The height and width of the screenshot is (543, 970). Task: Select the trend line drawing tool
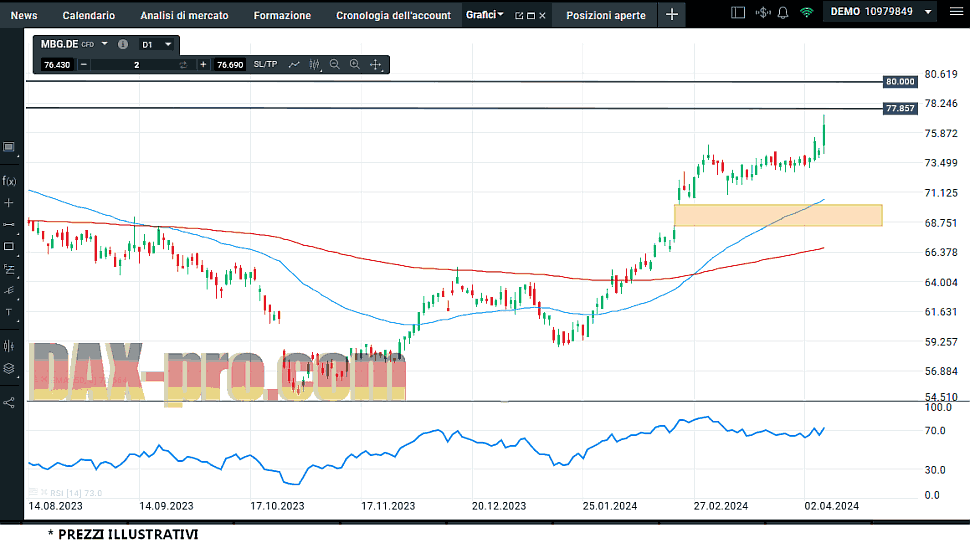[9, 224]
